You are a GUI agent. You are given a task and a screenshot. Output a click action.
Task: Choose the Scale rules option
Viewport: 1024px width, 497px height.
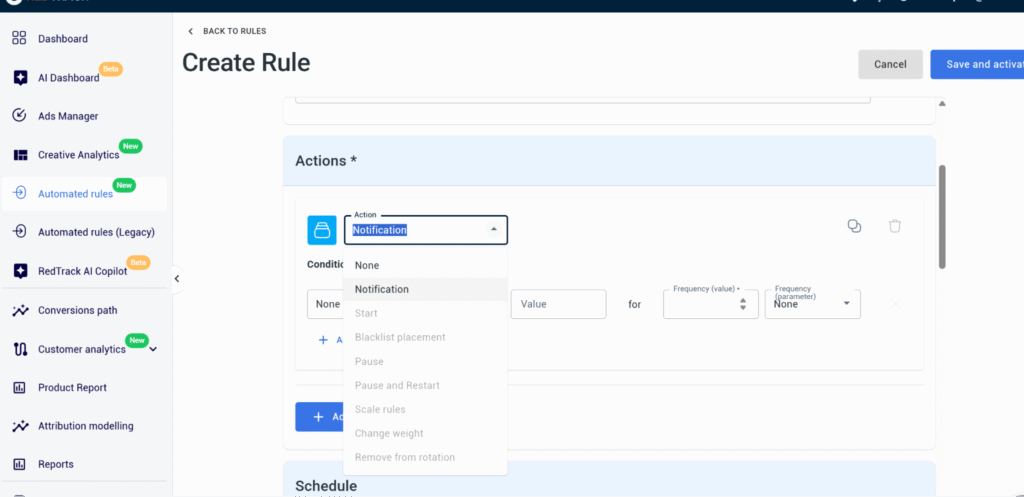(x=425, y=409)
